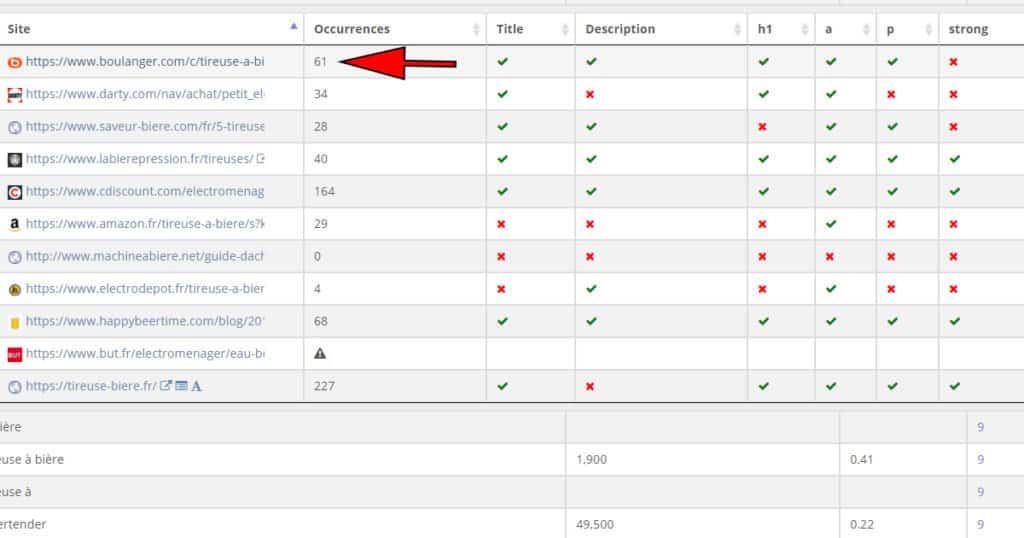This screenshot has width=1024, height=538.
Task: Click the 'strong' column header
Action: (x=968, y=29)
